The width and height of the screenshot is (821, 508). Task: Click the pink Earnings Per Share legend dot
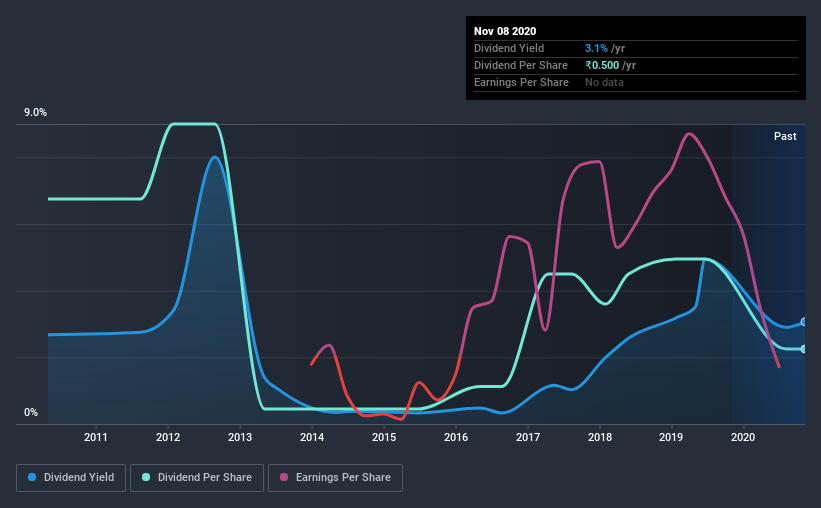[x=284, y=477]
